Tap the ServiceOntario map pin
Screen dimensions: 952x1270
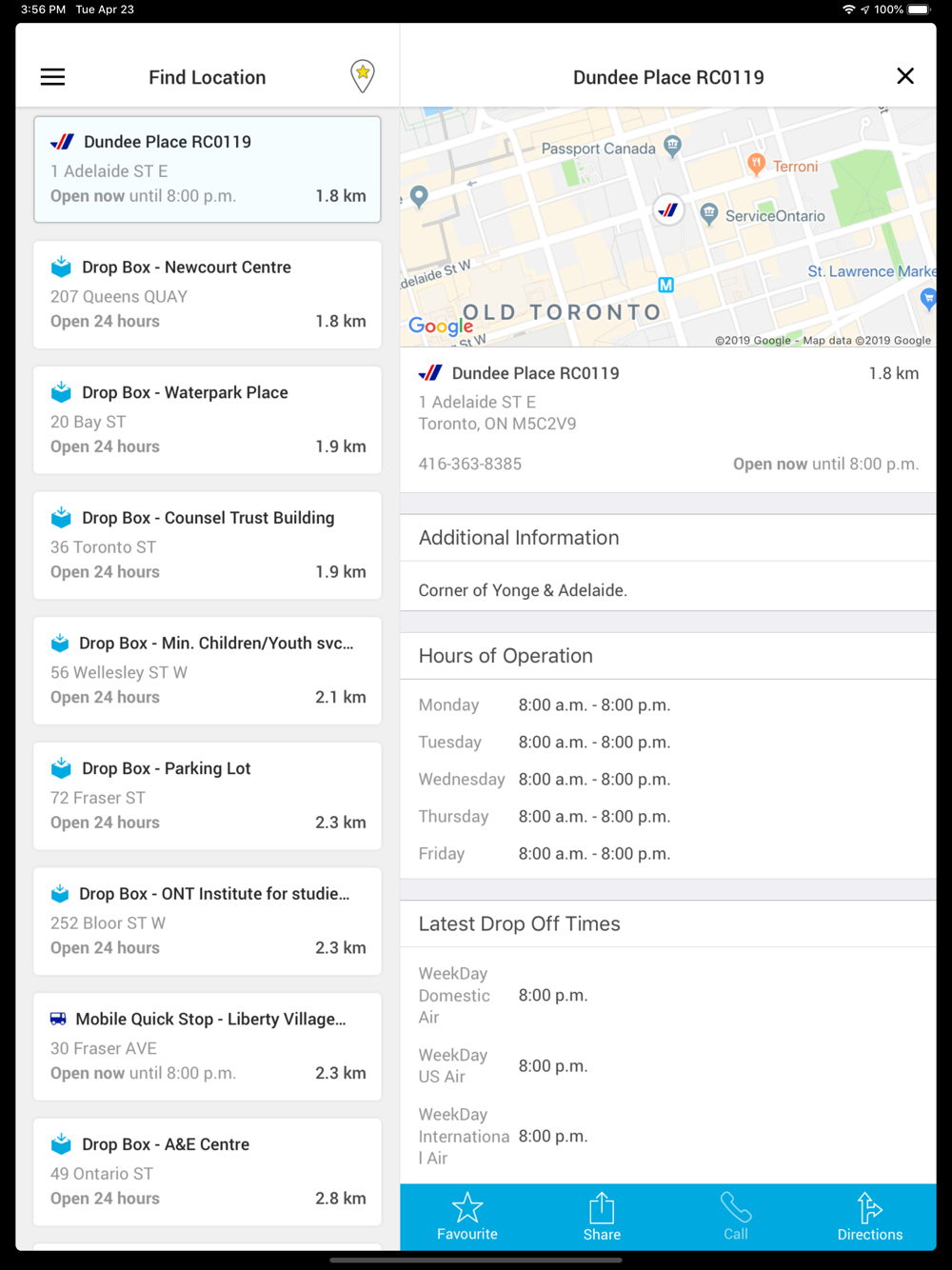[708, 214]
